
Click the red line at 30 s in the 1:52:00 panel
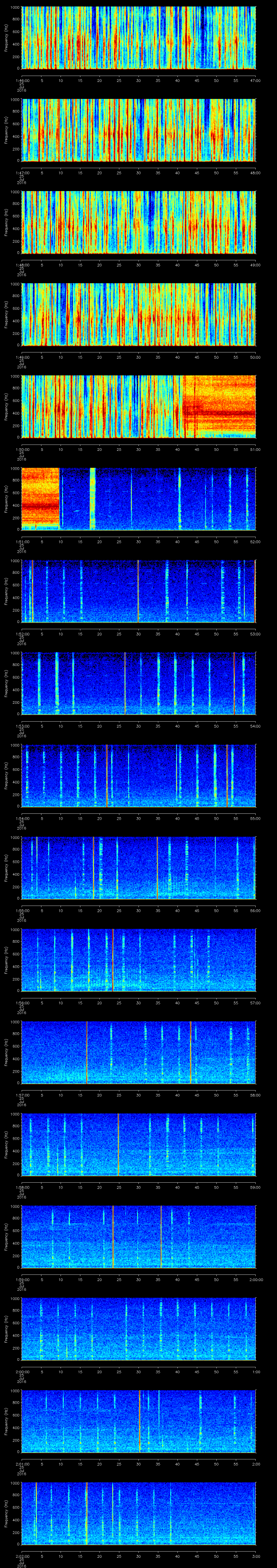tap(138, 591)
